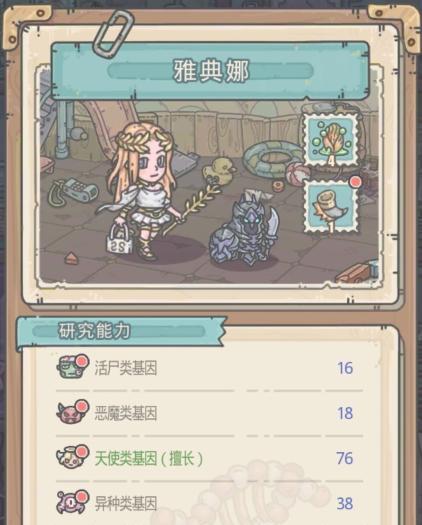Click the paperclip on the card
Screen dimensions: 422x525
click(x=113, y=33)
